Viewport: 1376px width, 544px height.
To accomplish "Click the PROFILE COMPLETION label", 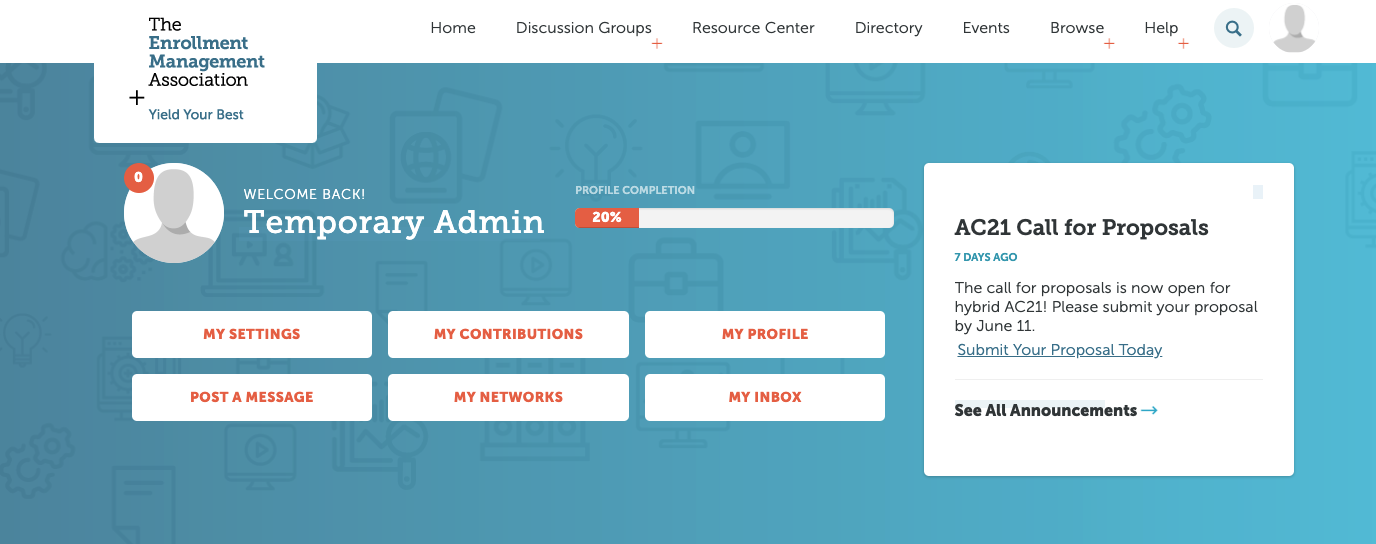I will 635,190.
